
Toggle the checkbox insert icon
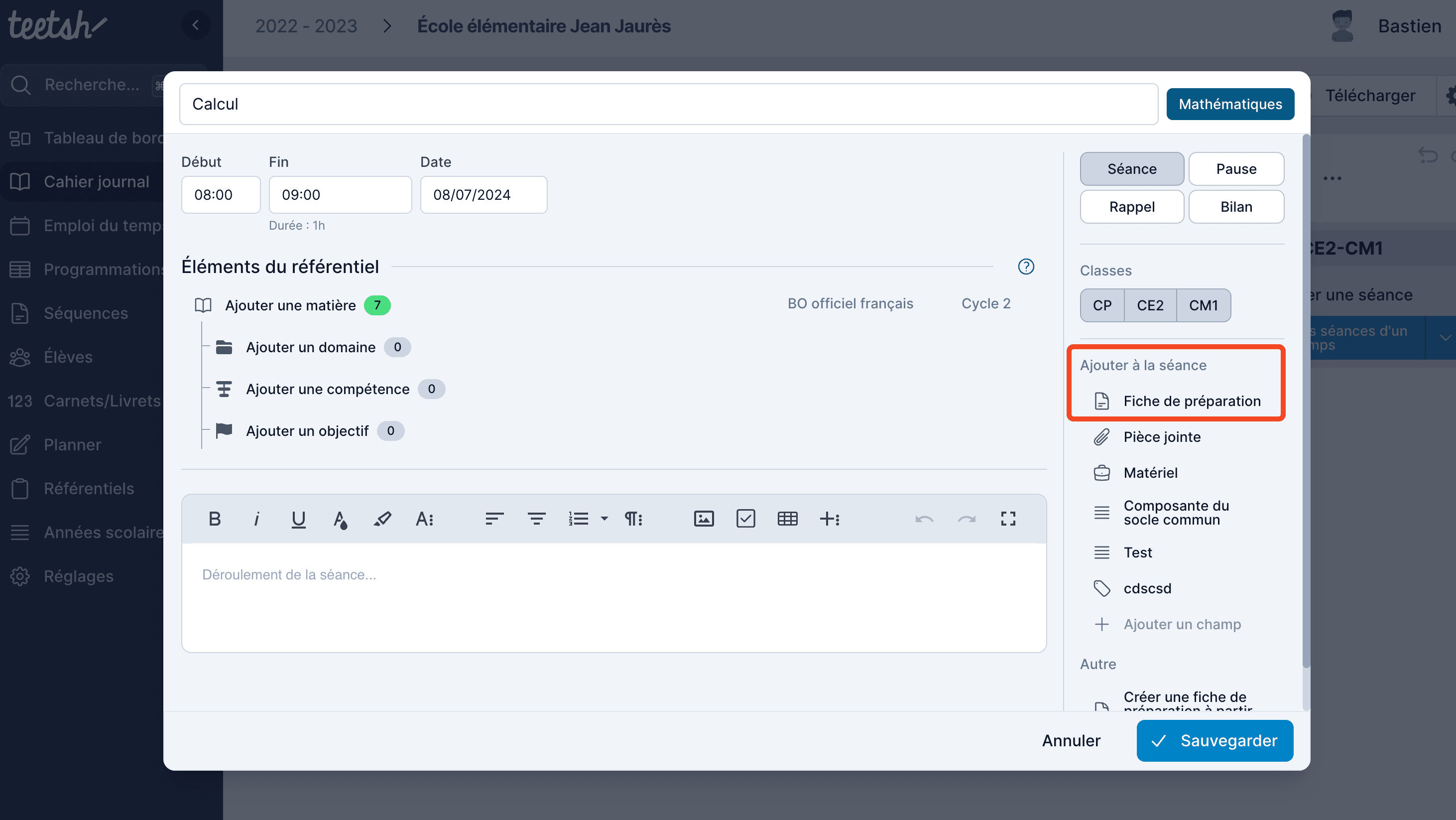tap(746, 518)
